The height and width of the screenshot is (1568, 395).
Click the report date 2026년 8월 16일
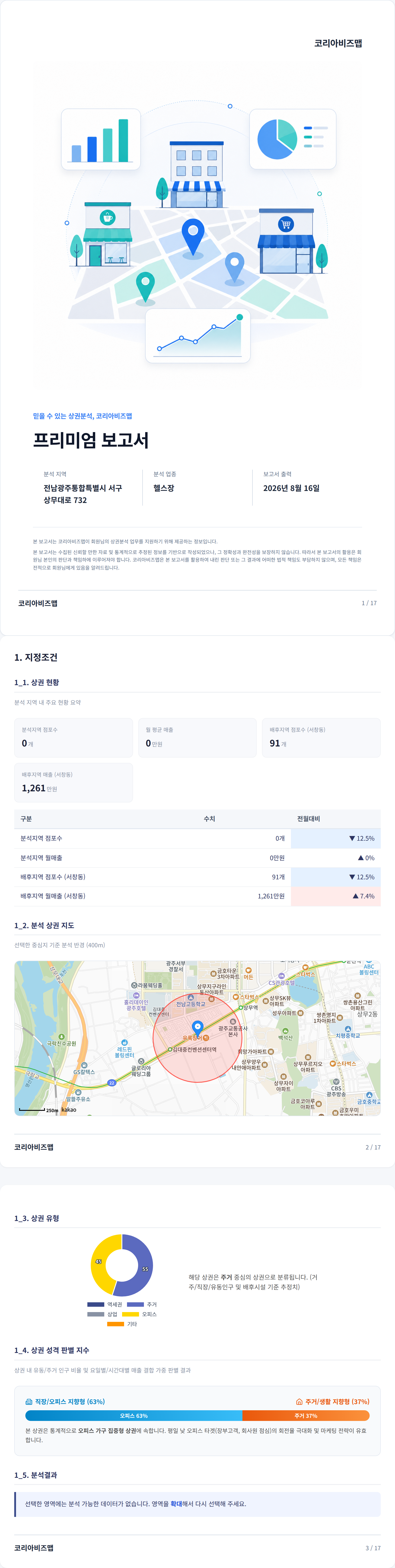[x=291, y=488]
